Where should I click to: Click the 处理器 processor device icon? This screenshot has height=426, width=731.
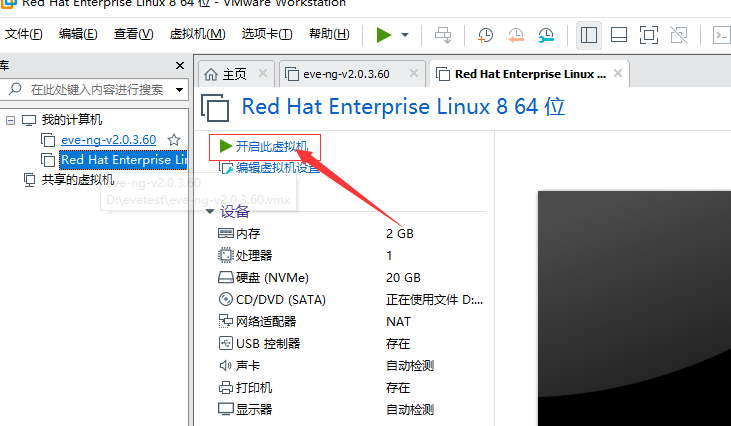pos(226,255)
